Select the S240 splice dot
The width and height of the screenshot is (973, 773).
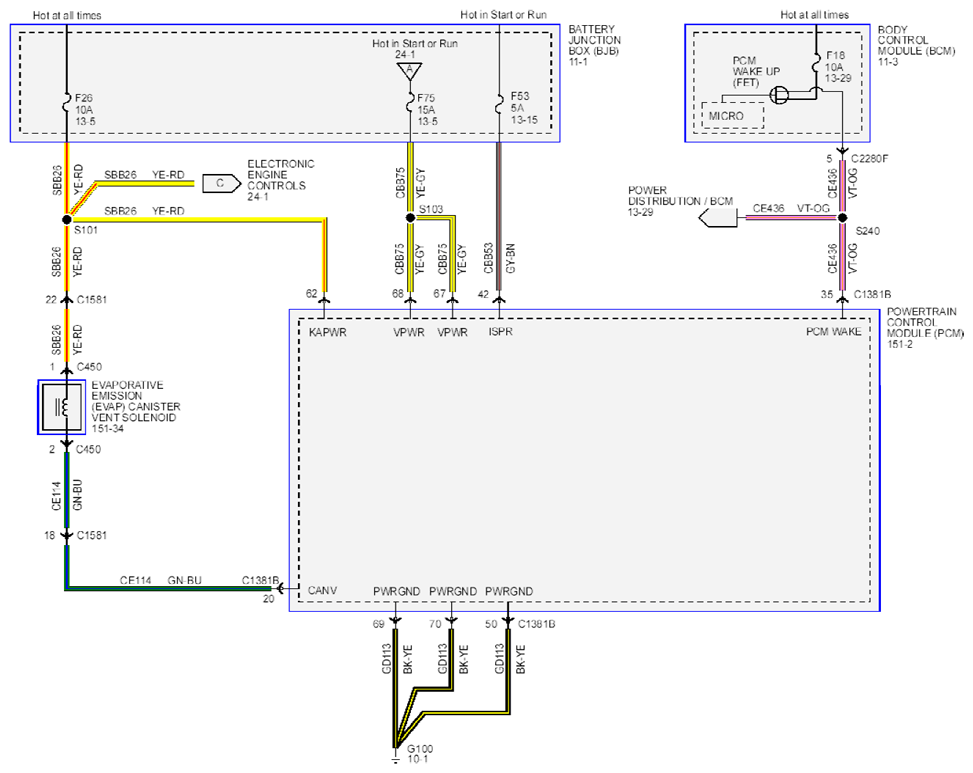842,218
